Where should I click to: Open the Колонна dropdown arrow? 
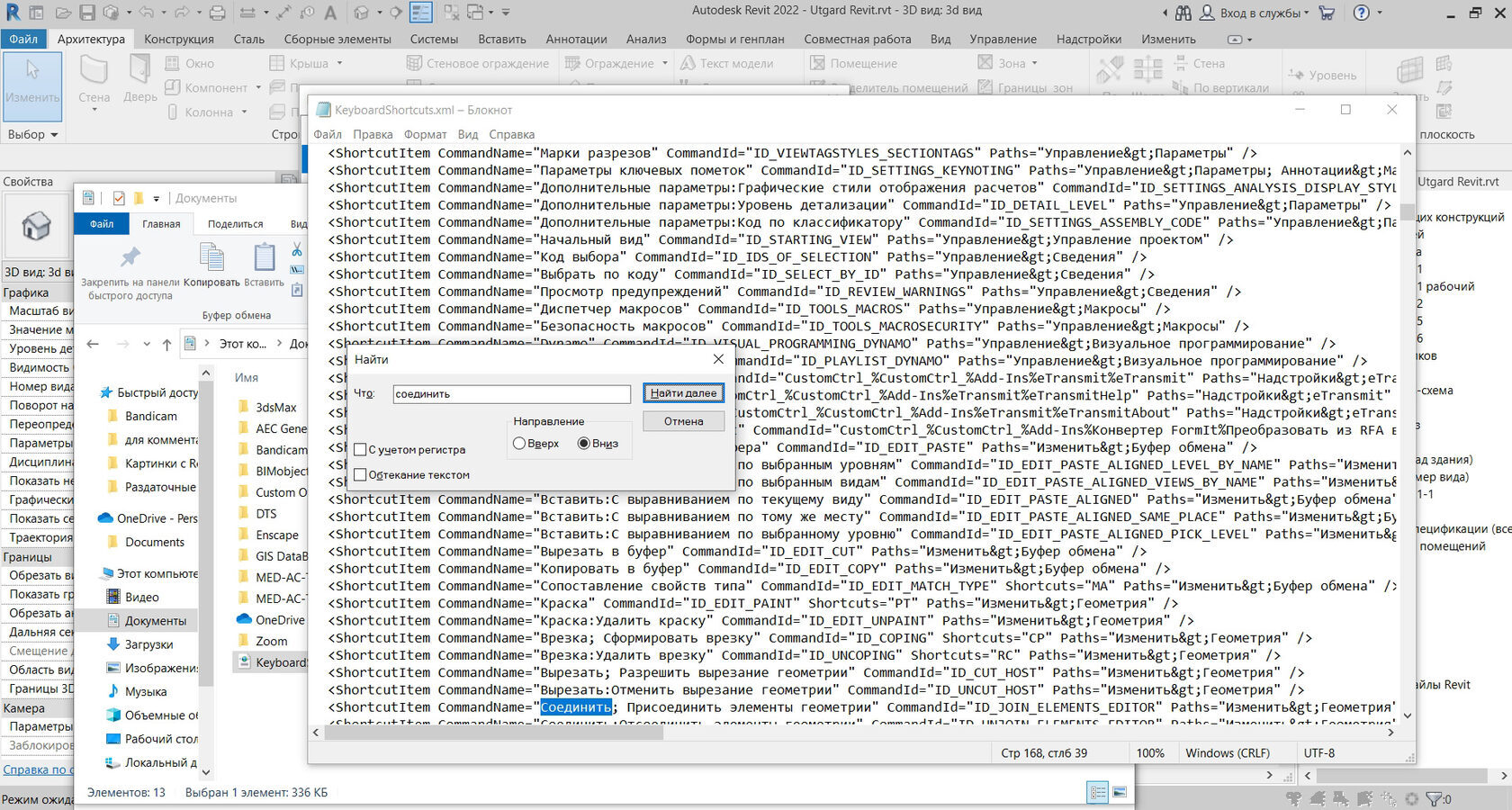pyautogui.click(x=244, y=112)
